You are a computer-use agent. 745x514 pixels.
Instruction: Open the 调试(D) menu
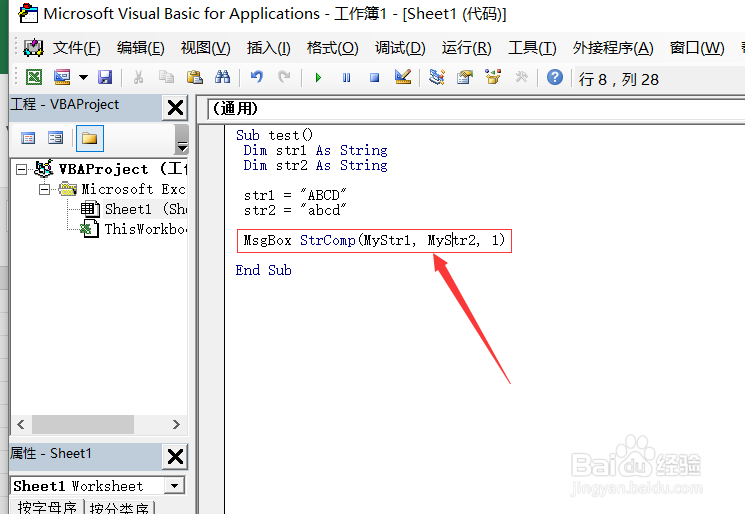point(400,48)
